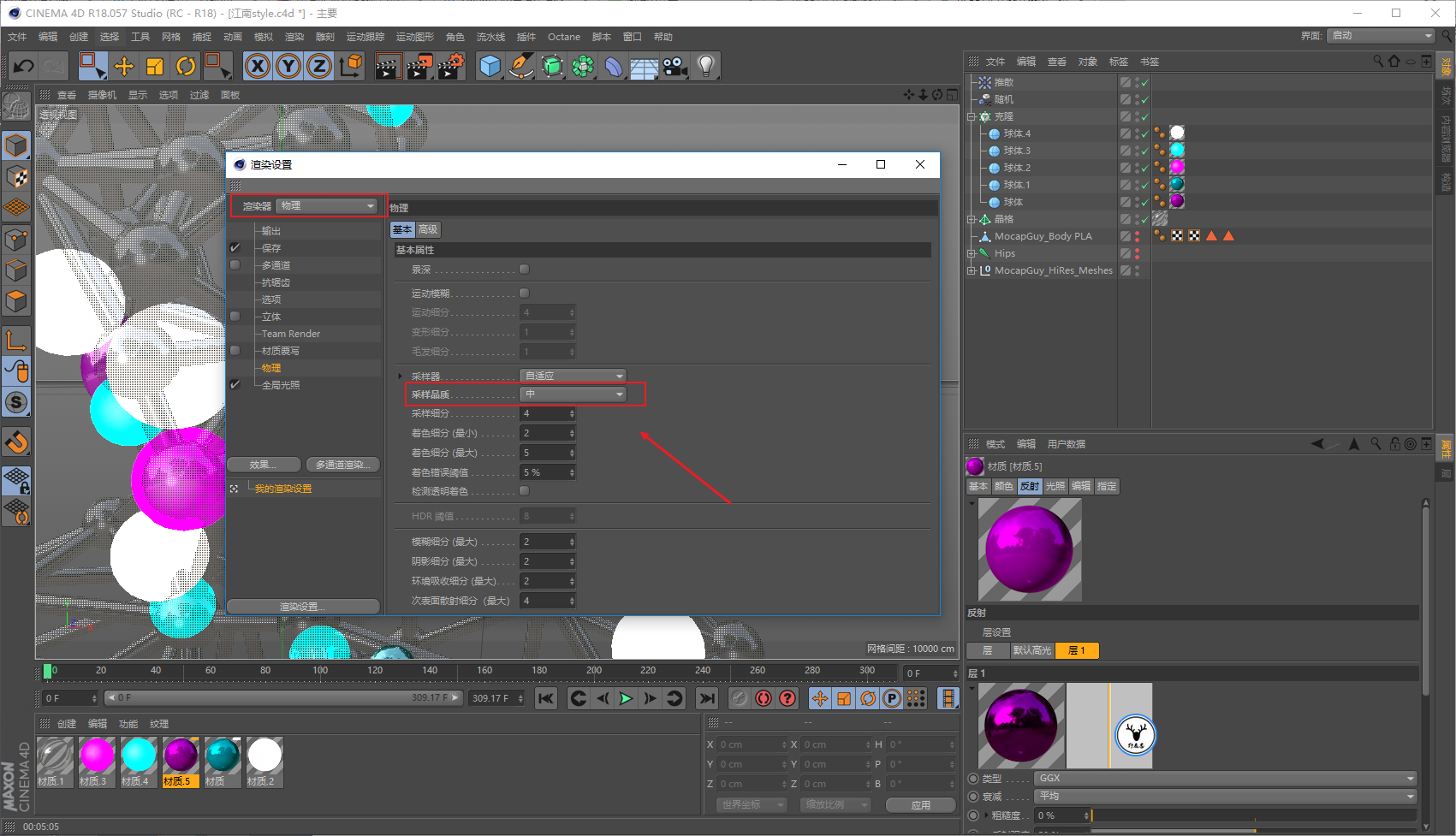Click the Render View clapperboard icon
Image resolution: width=1456 pixels, height=836 pixels.
(388, 66)
